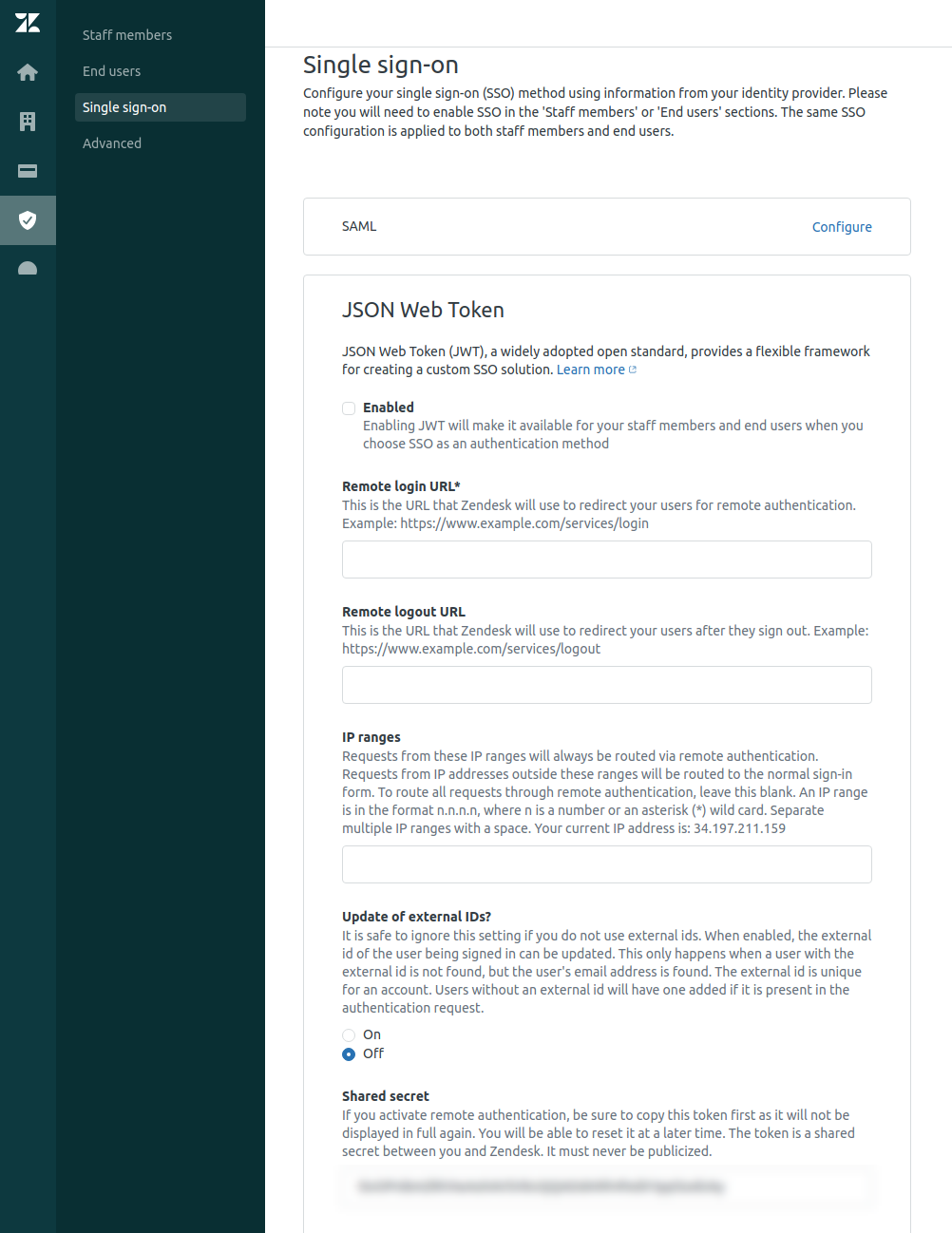Click the bottom profile icon in sidebar
The image size is (952, 1233).
coord(28,269)
